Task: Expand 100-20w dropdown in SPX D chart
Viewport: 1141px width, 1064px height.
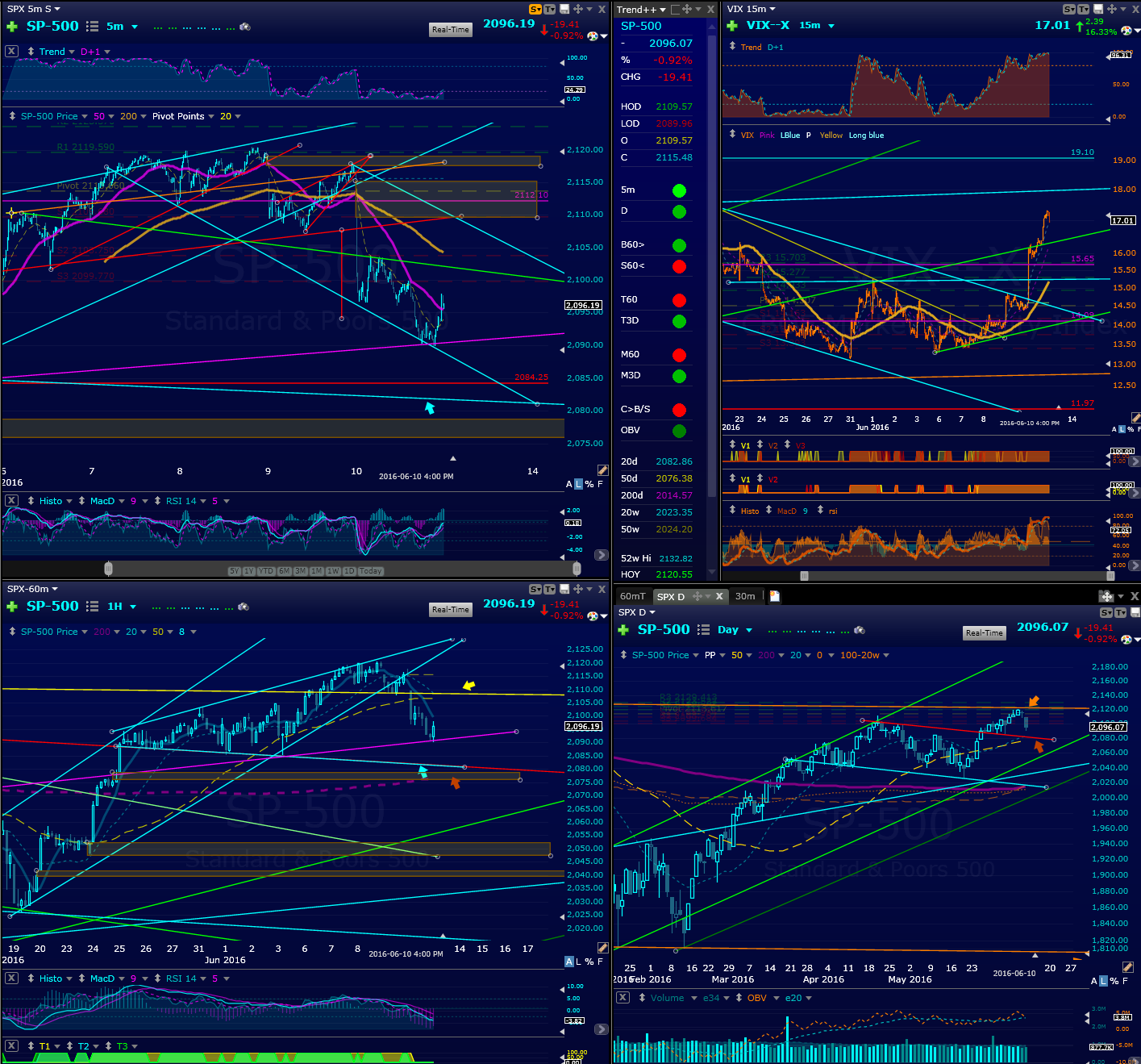Action: (886, 655)
